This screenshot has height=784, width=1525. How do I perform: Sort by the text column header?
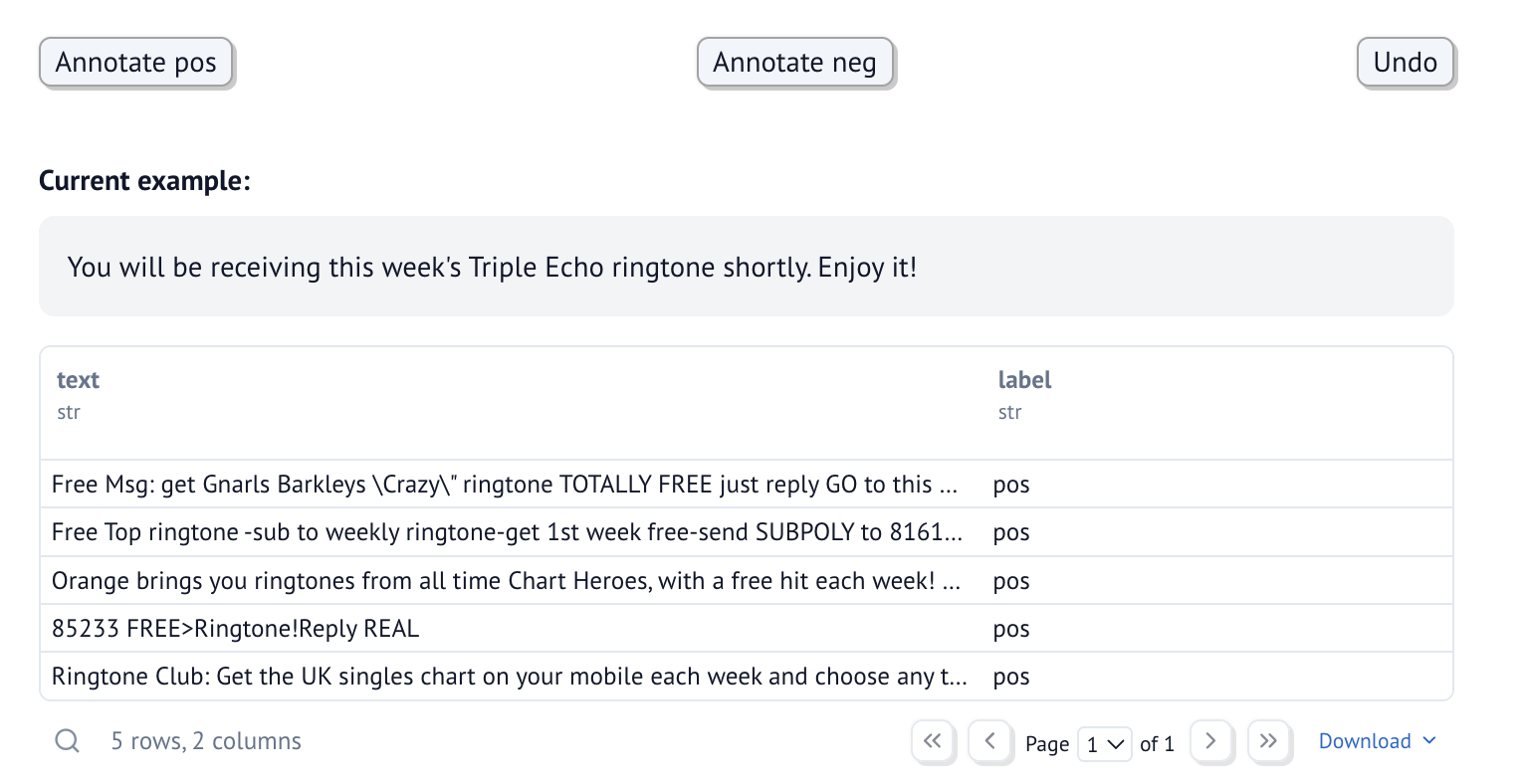pyautogui.click(x=79, y=380)
